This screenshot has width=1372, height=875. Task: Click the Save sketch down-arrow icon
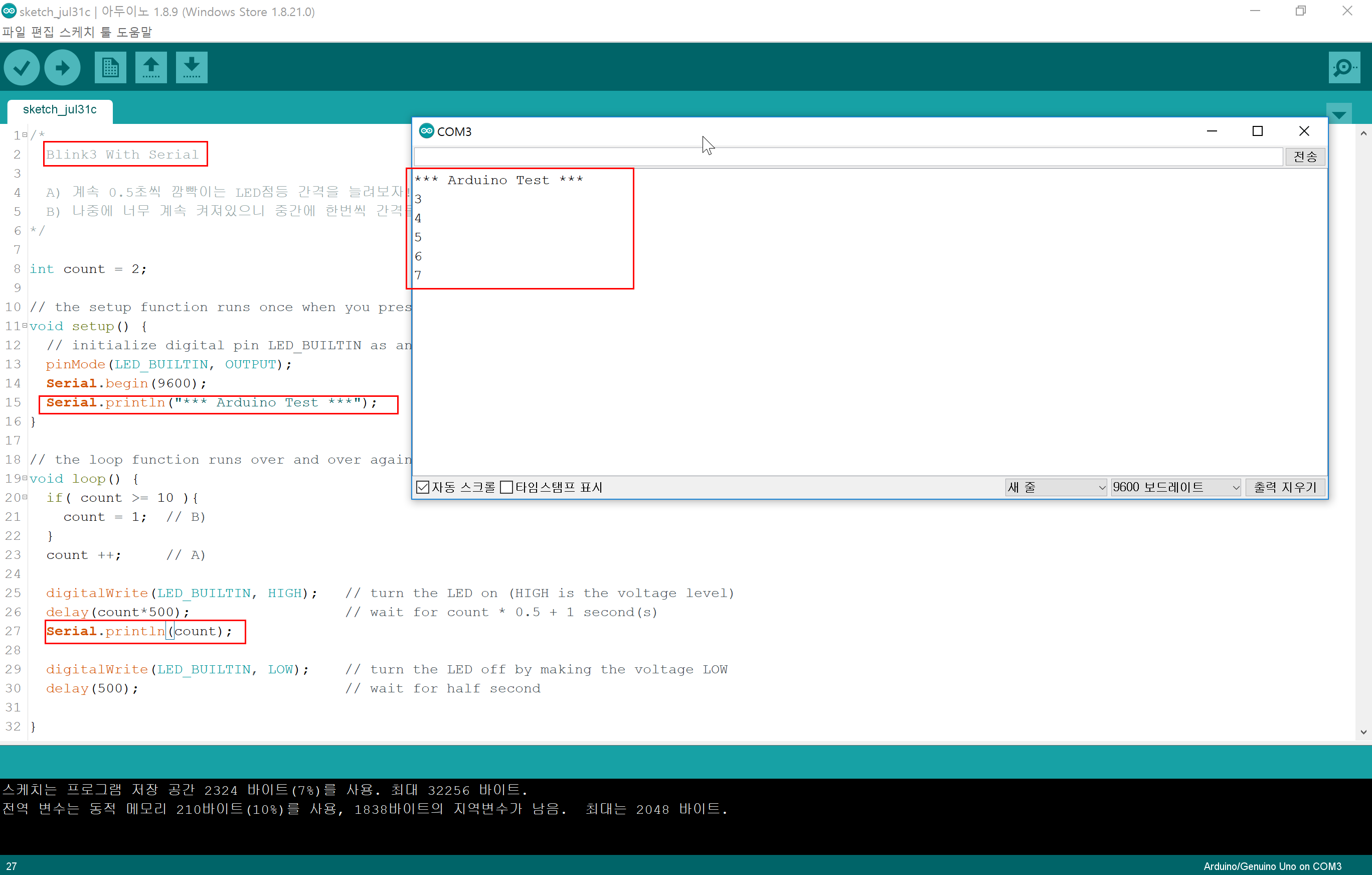tap(192, 68)
